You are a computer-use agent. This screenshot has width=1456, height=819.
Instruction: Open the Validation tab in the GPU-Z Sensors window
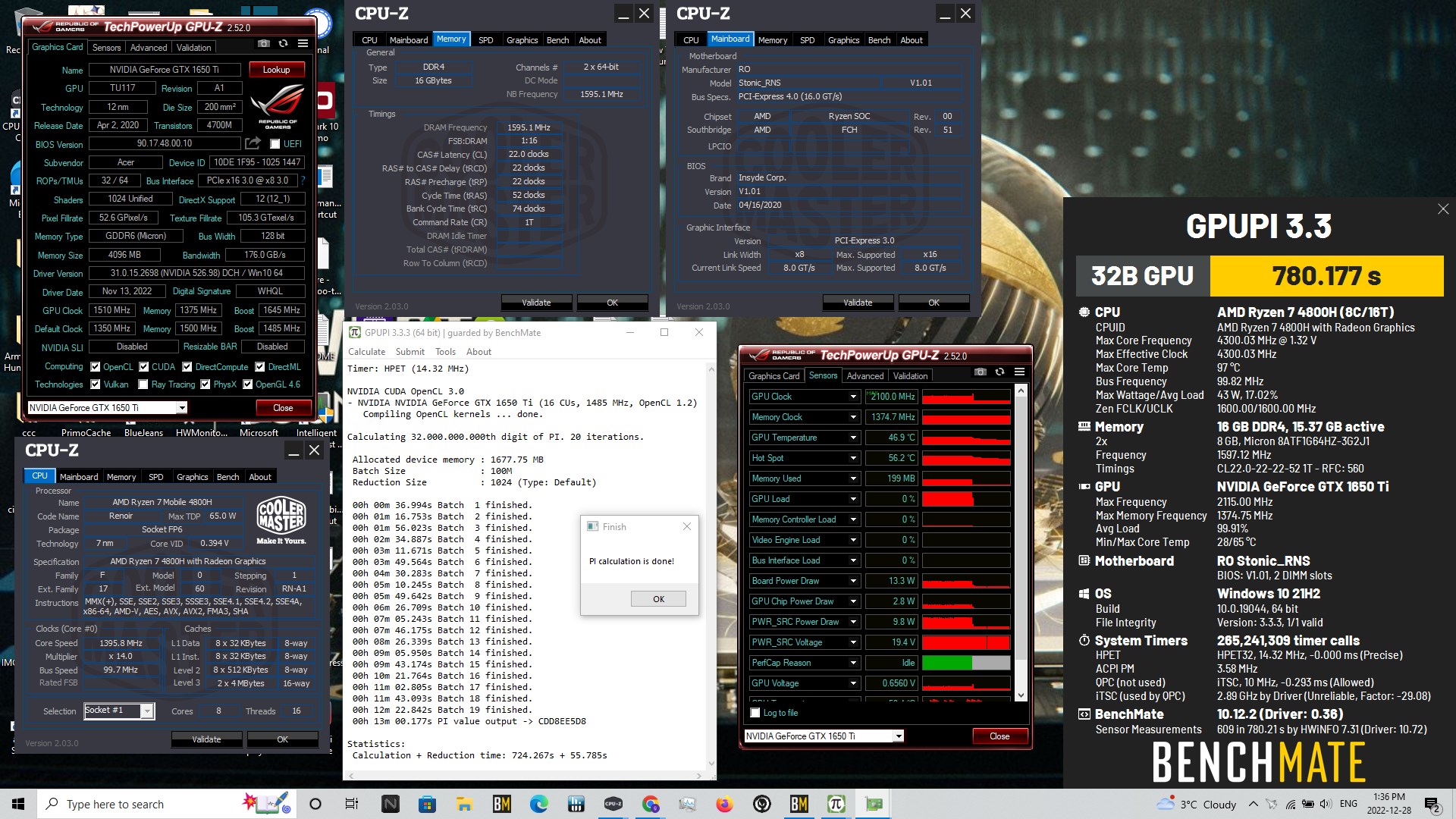pos(910,375)
